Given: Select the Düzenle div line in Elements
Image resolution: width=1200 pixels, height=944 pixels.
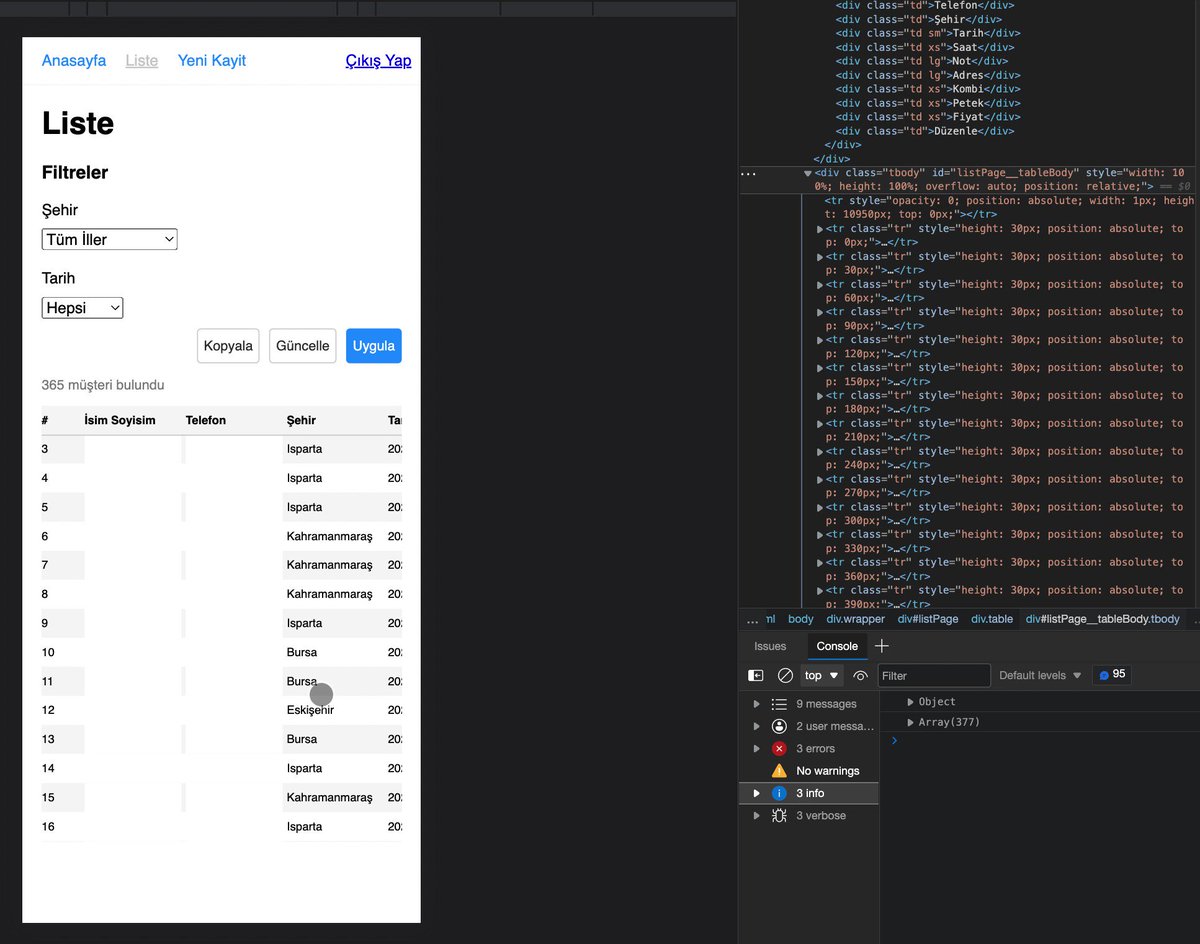Looking at the screenshot, I should [925, 131].
